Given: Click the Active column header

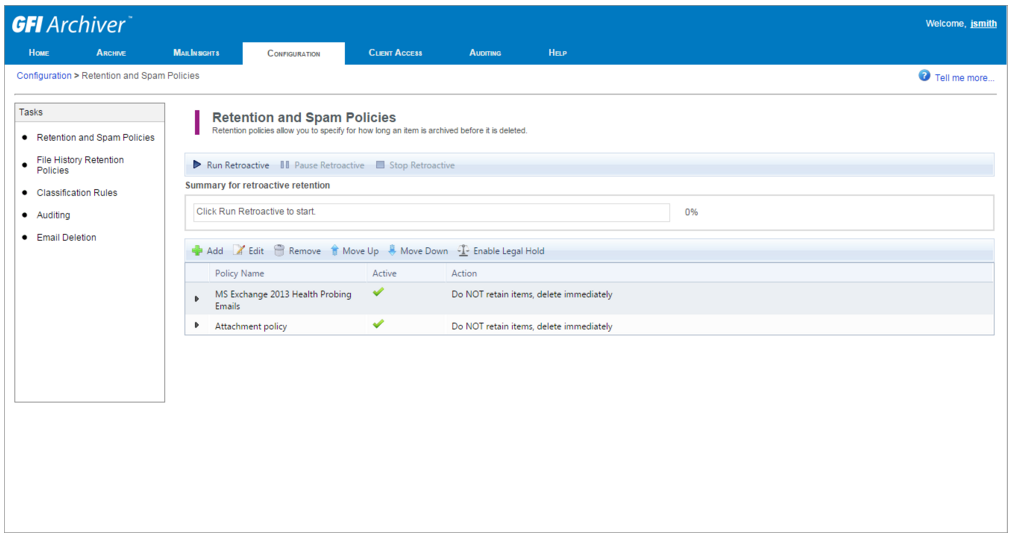Looking at the screenshot, I should [x=384, y=274].
